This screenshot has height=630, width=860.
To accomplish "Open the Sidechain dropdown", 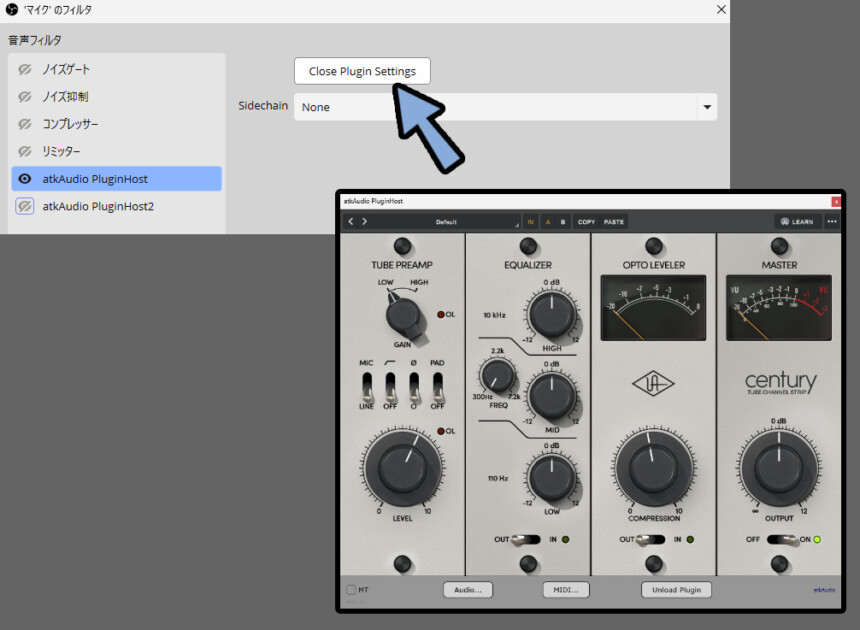I will [x=505, y=107].
